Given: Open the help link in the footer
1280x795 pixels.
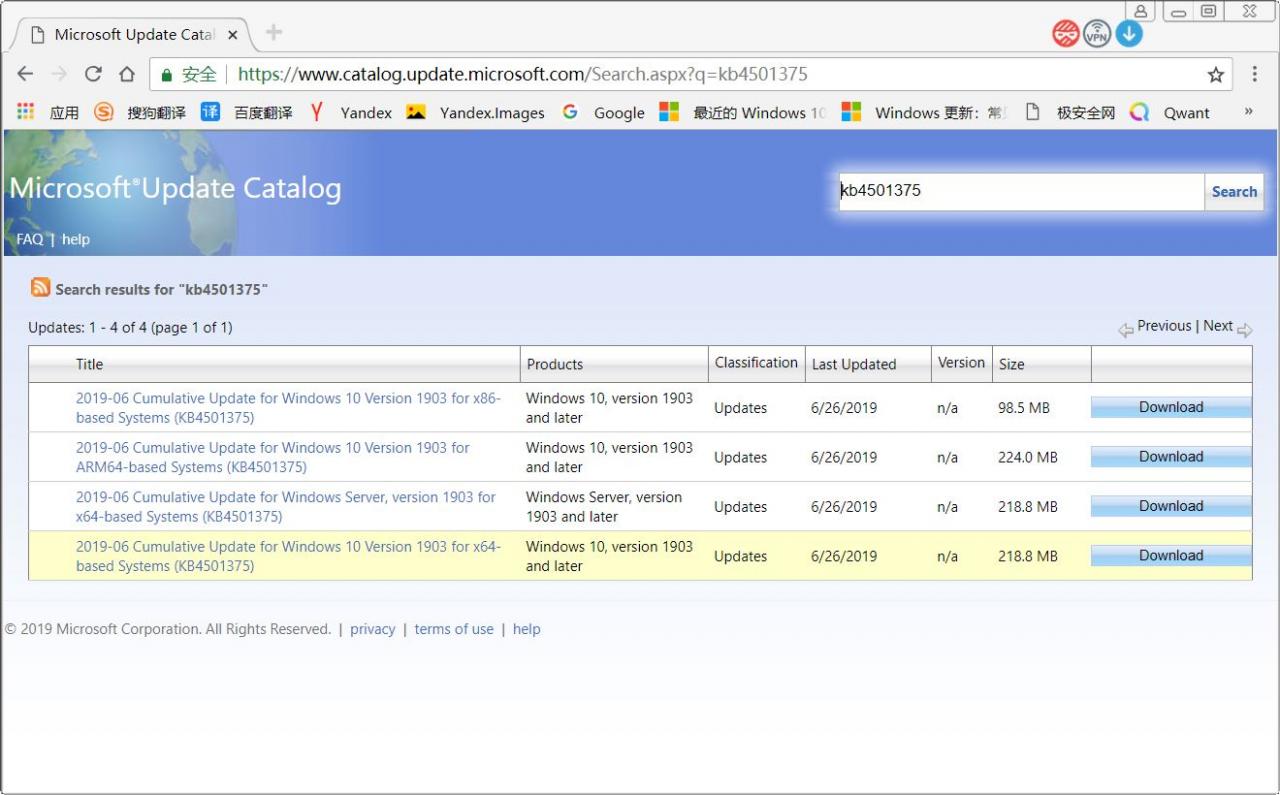Looking at the screenshot, I should coord(526,629).
